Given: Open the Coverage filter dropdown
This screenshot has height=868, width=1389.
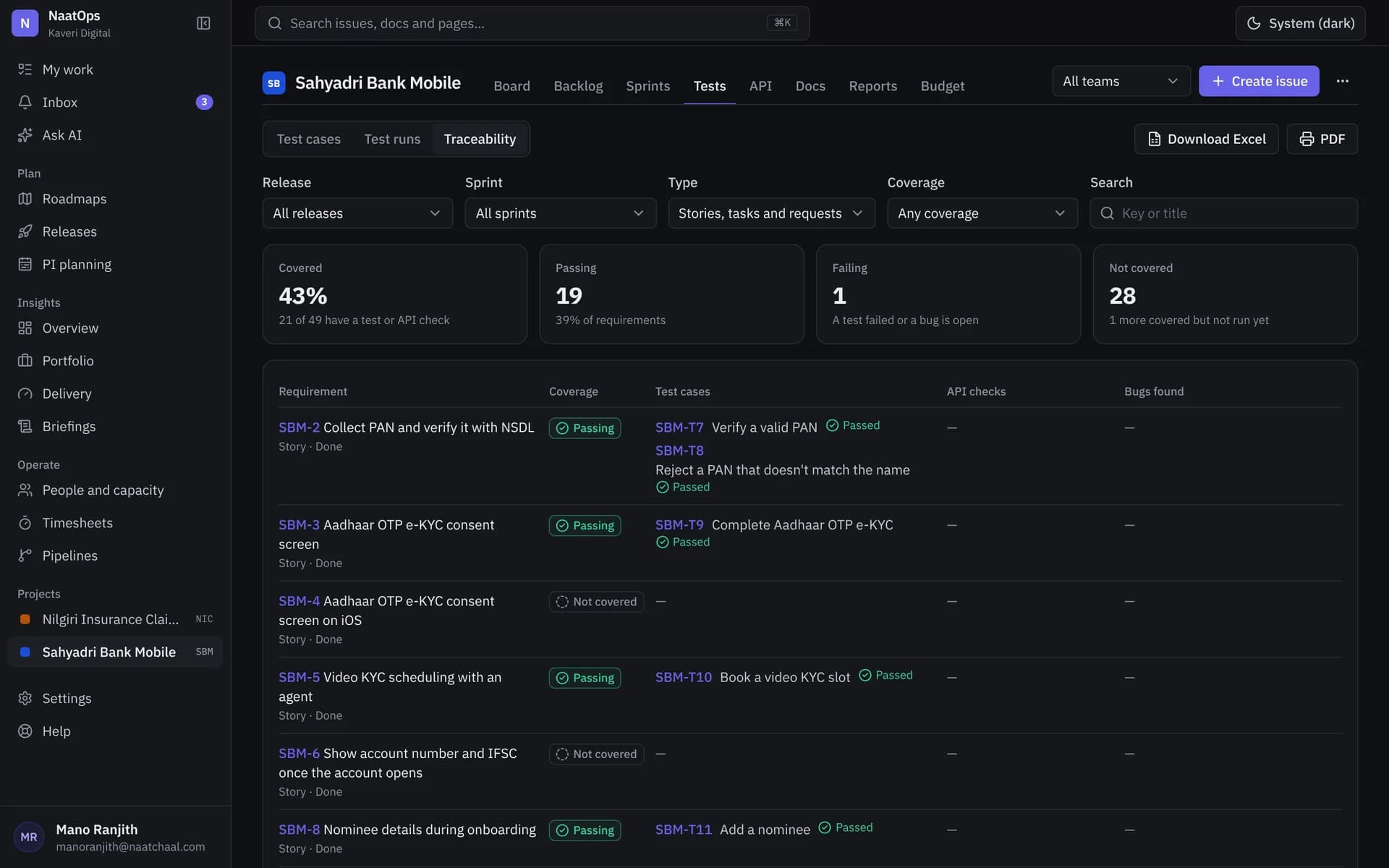Looking at the screenshot, I should [982, 213].
